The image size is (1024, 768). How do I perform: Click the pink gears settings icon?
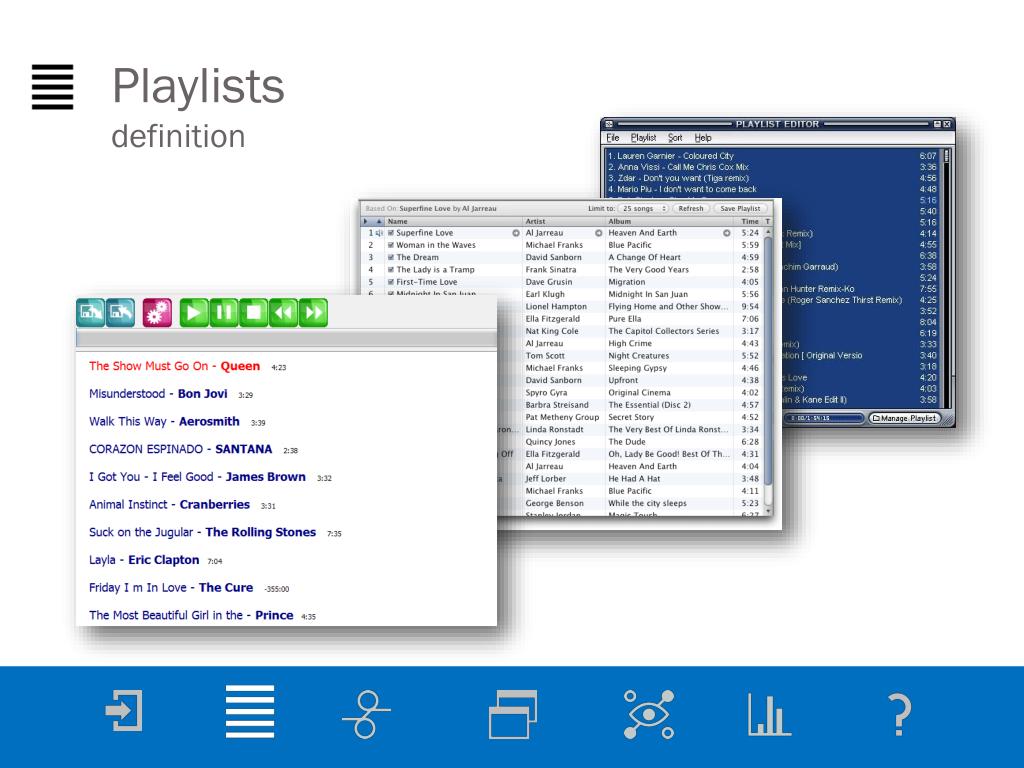pos(157,313)
